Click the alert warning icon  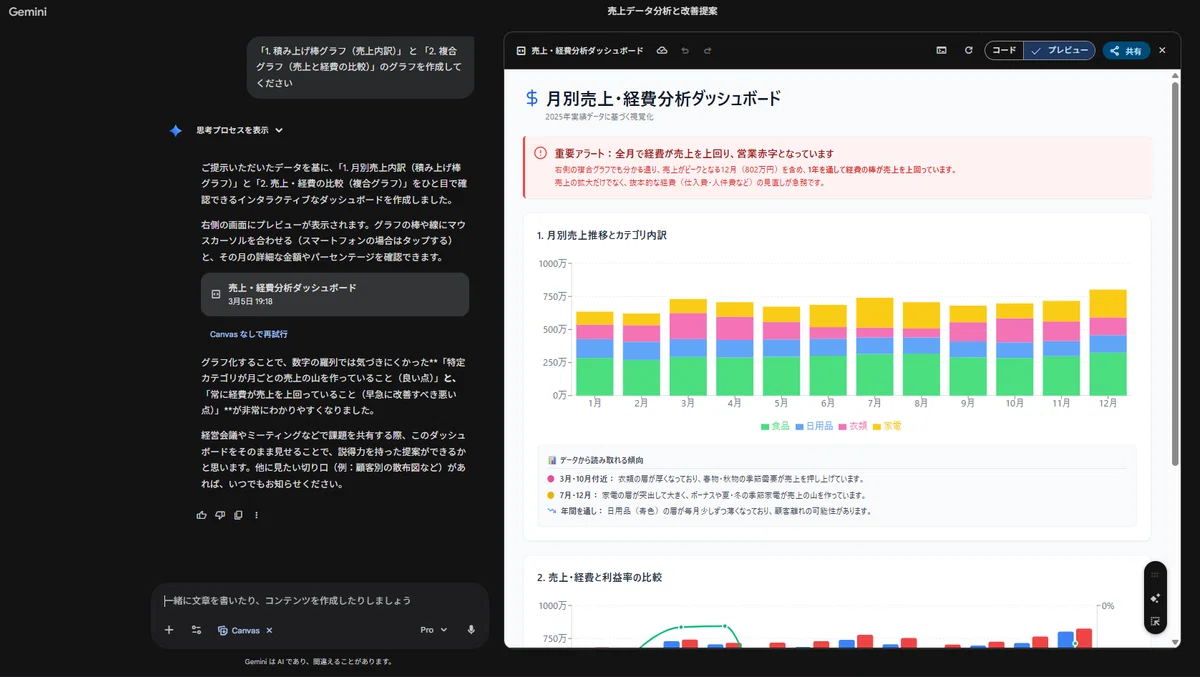pos(541,153)
